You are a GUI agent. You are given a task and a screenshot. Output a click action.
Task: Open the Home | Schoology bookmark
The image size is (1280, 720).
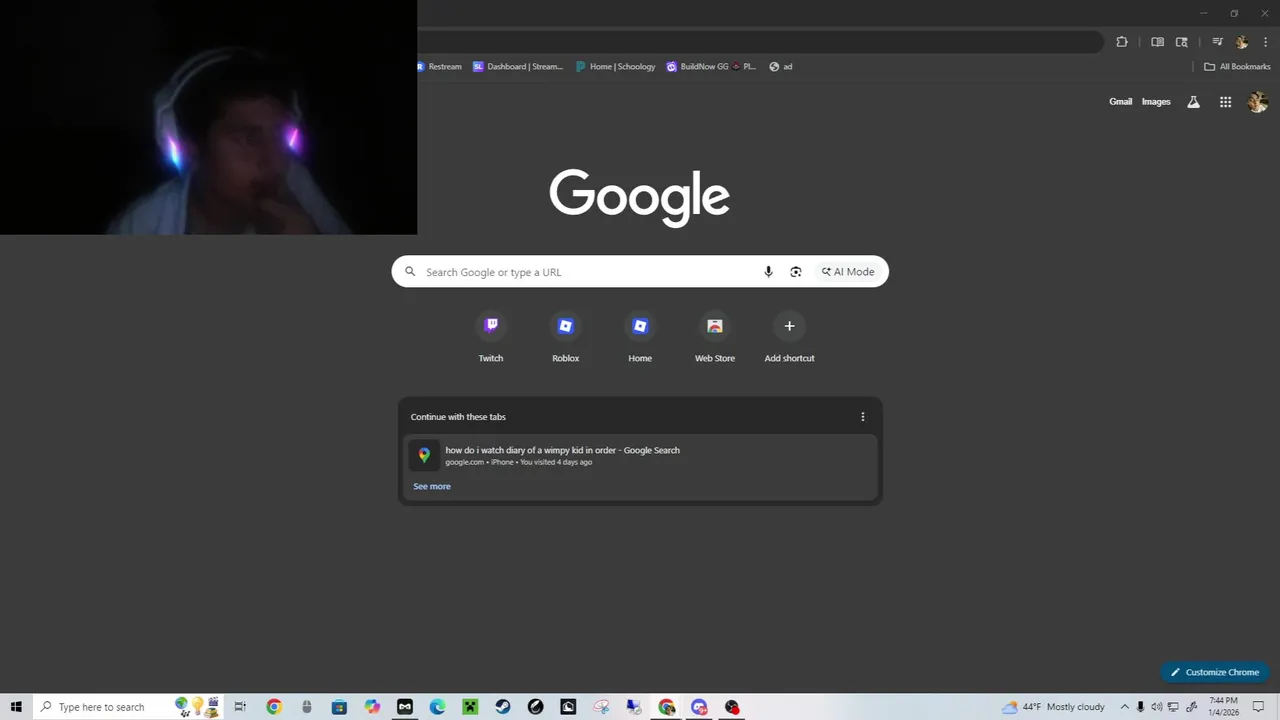tap(615, 67)
